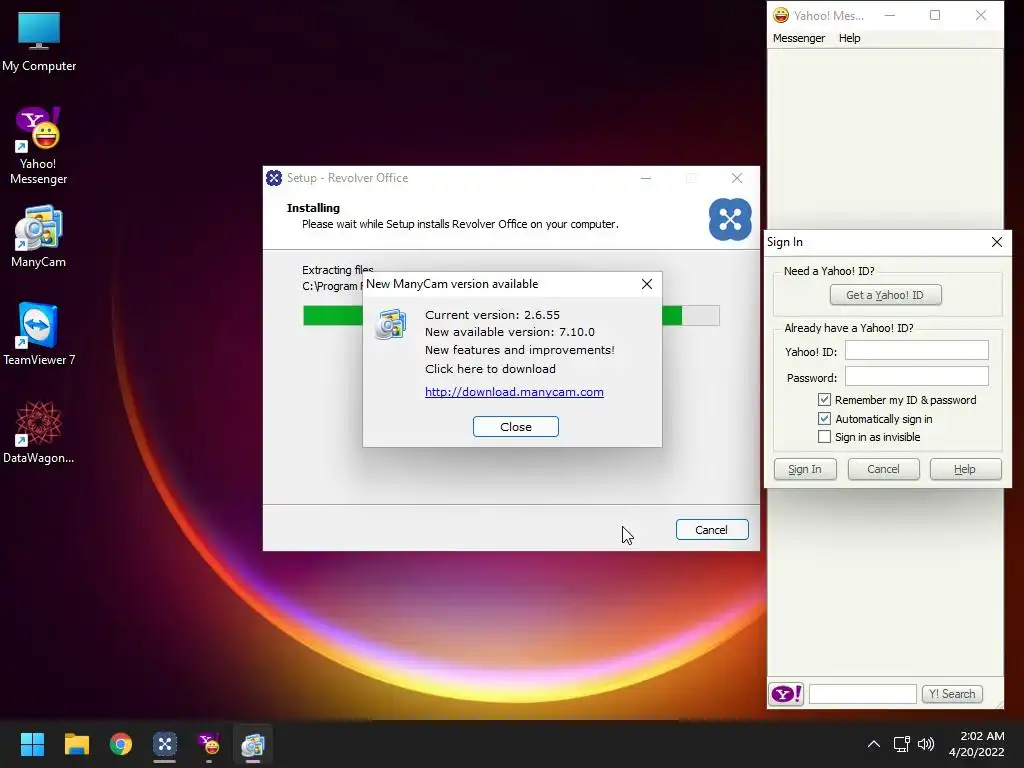Screen dimensions: 1024x768
Task: Cancel the Revolver Office installation
Action: (712, 530)
